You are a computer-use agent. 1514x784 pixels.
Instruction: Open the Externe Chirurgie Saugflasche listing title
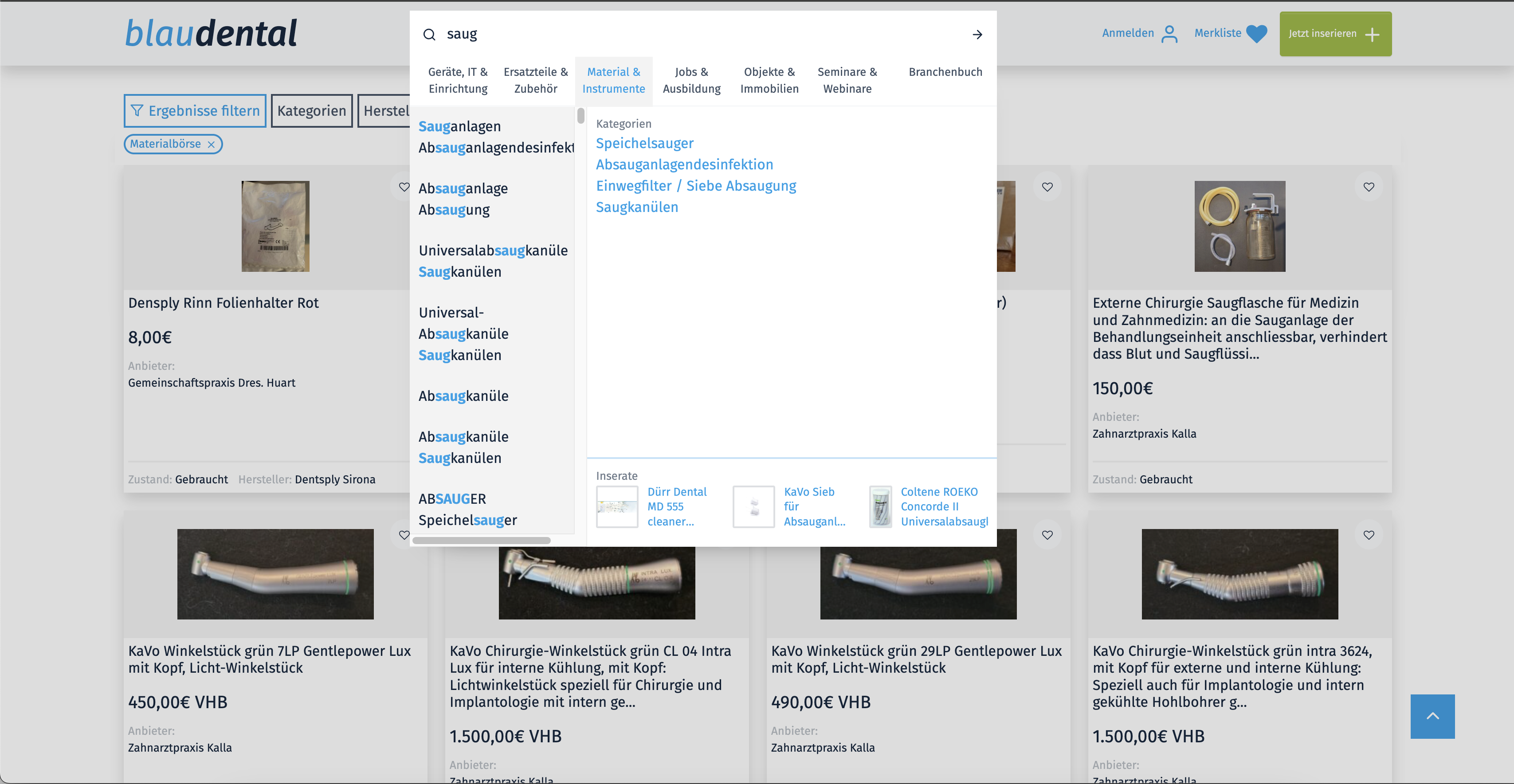[x=1239, y=329]
